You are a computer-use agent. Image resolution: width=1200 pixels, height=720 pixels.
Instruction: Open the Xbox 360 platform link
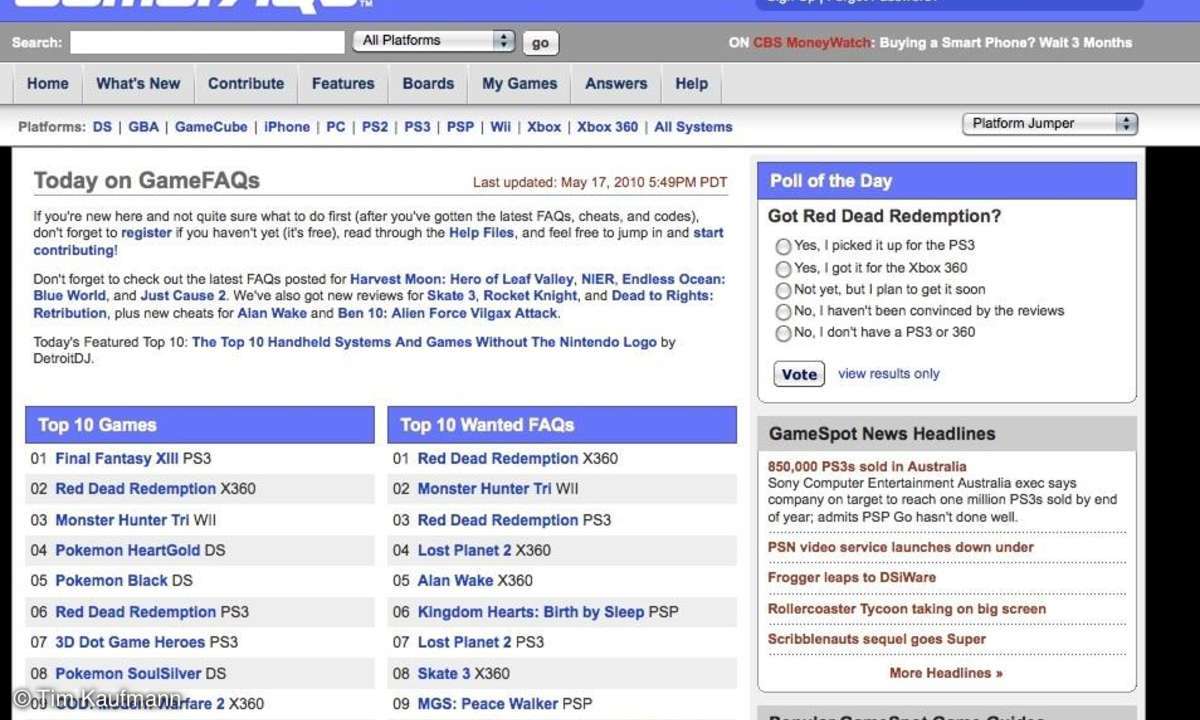(x=607, y=127)
